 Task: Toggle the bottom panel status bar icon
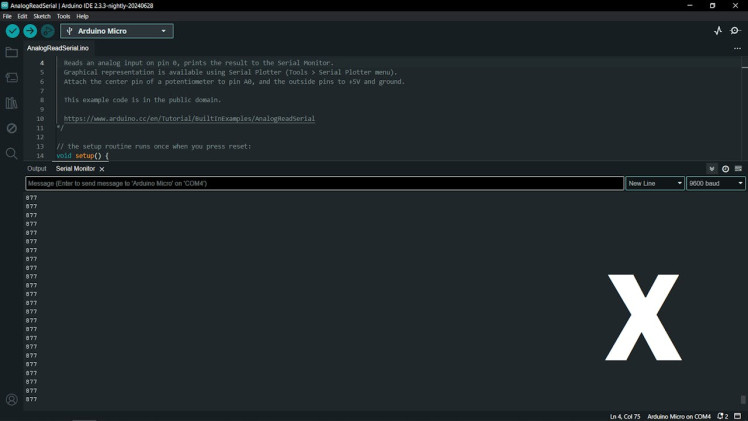point(738,416)
